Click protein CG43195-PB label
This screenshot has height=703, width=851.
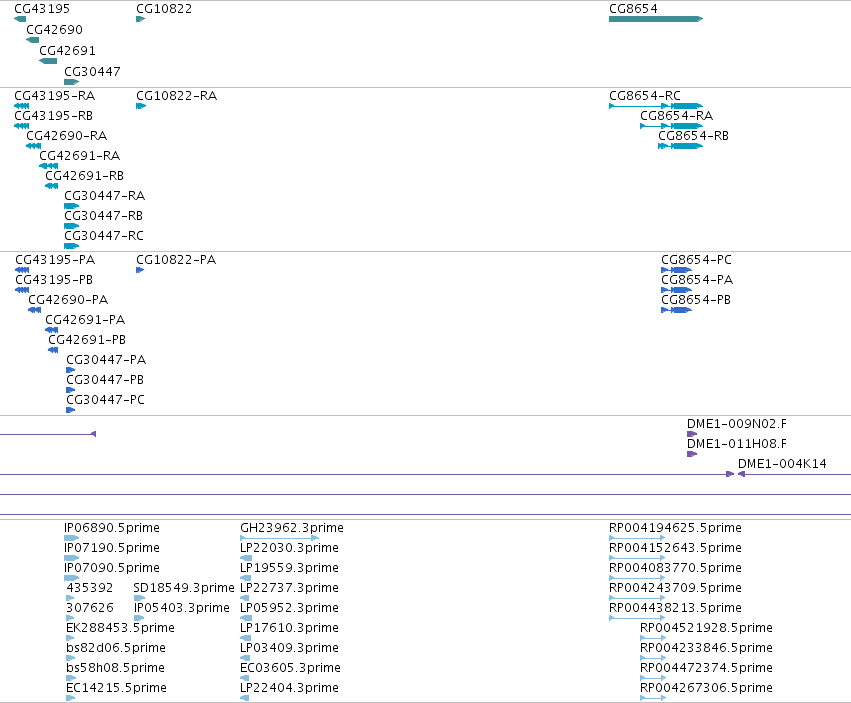point(54,280)
